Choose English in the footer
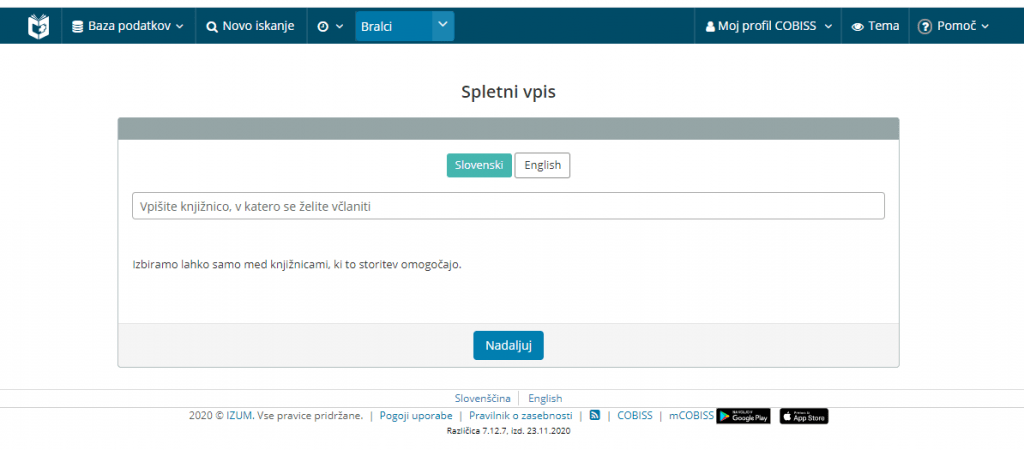This screenshot has height=450, width=1024. (x=545, y=398)
